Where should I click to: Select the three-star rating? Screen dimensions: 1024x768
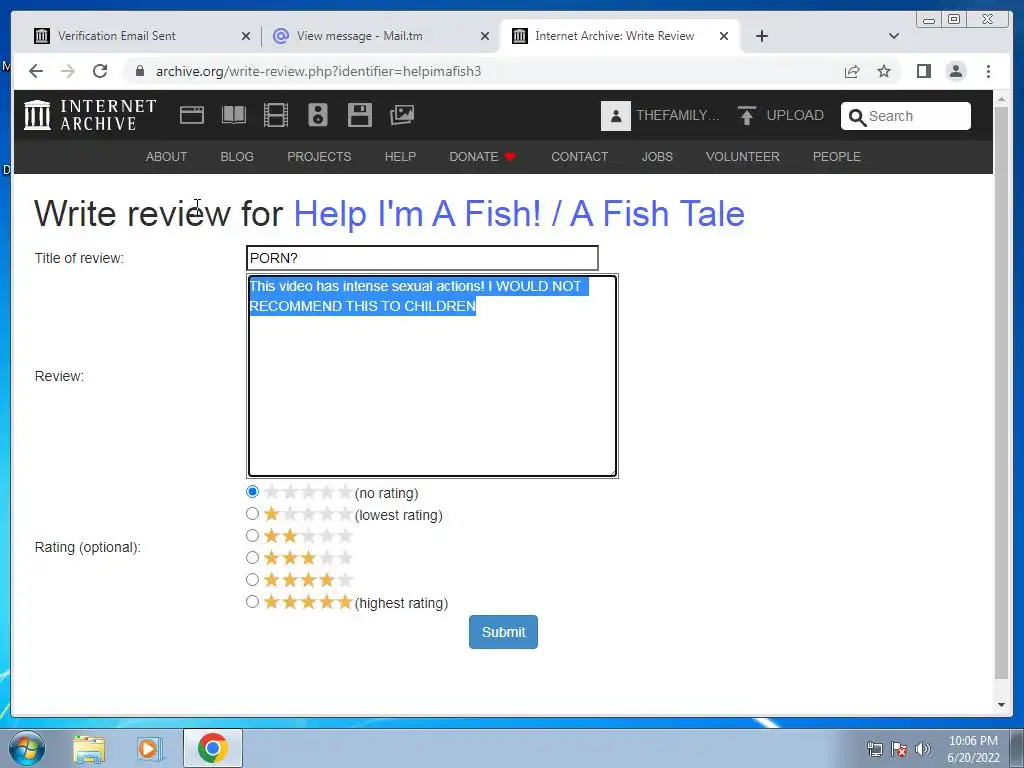point(252,558)
